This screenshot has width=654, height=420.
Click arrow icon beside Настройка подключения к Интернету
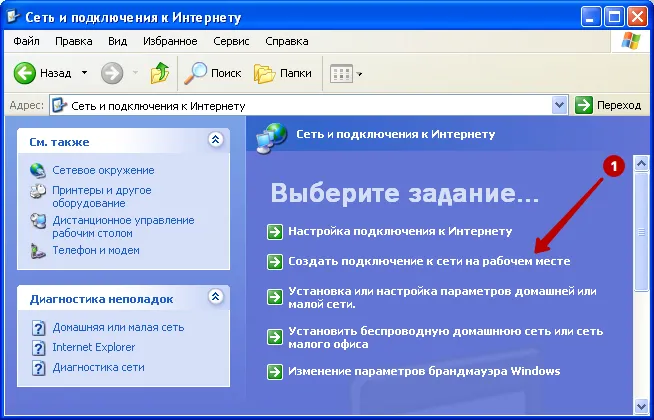click(274, 231)
